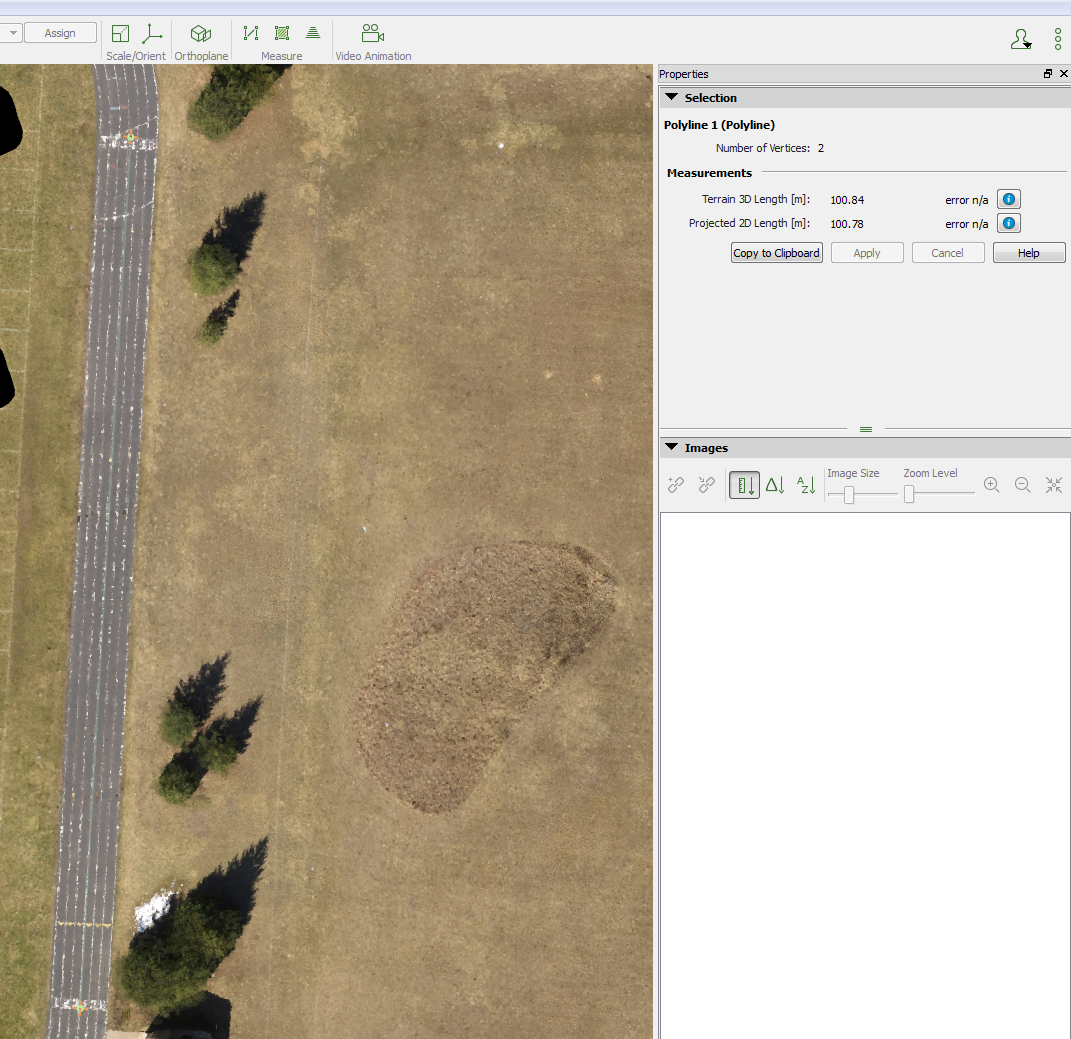
Task: Toggle alphabetical A-Z image sorting
Action: click(x=806, y=485)
